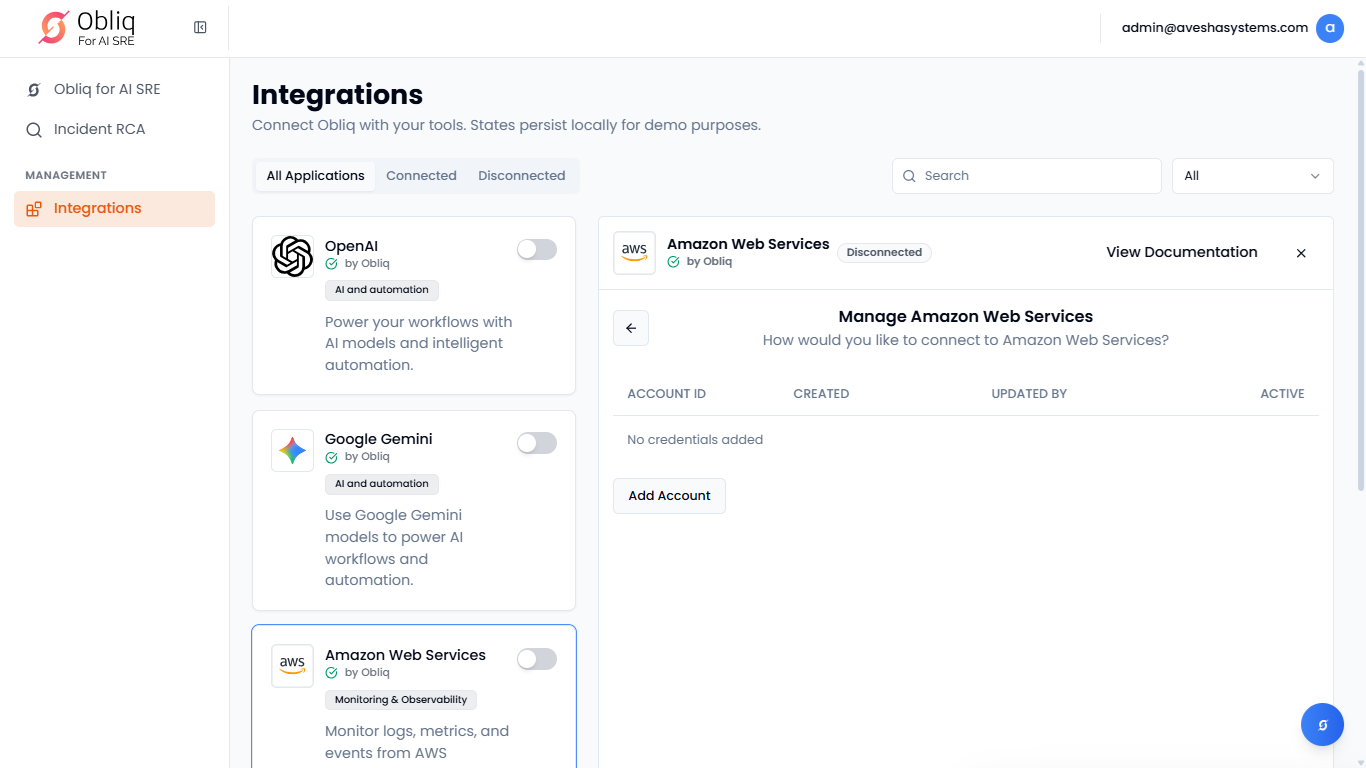Screen dimensions: 1366x768
Task: Open the floating Obliq assistant button
Action: coord(1322,725)
